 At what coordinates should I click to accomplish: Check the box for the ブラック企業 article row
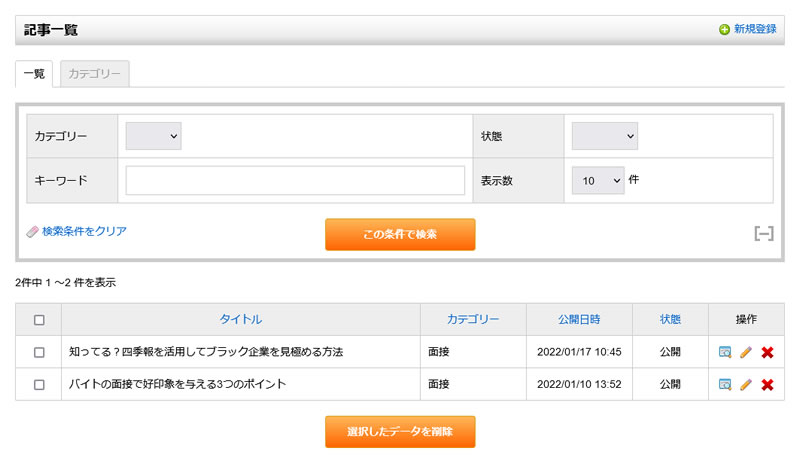[x=39, y=352]
